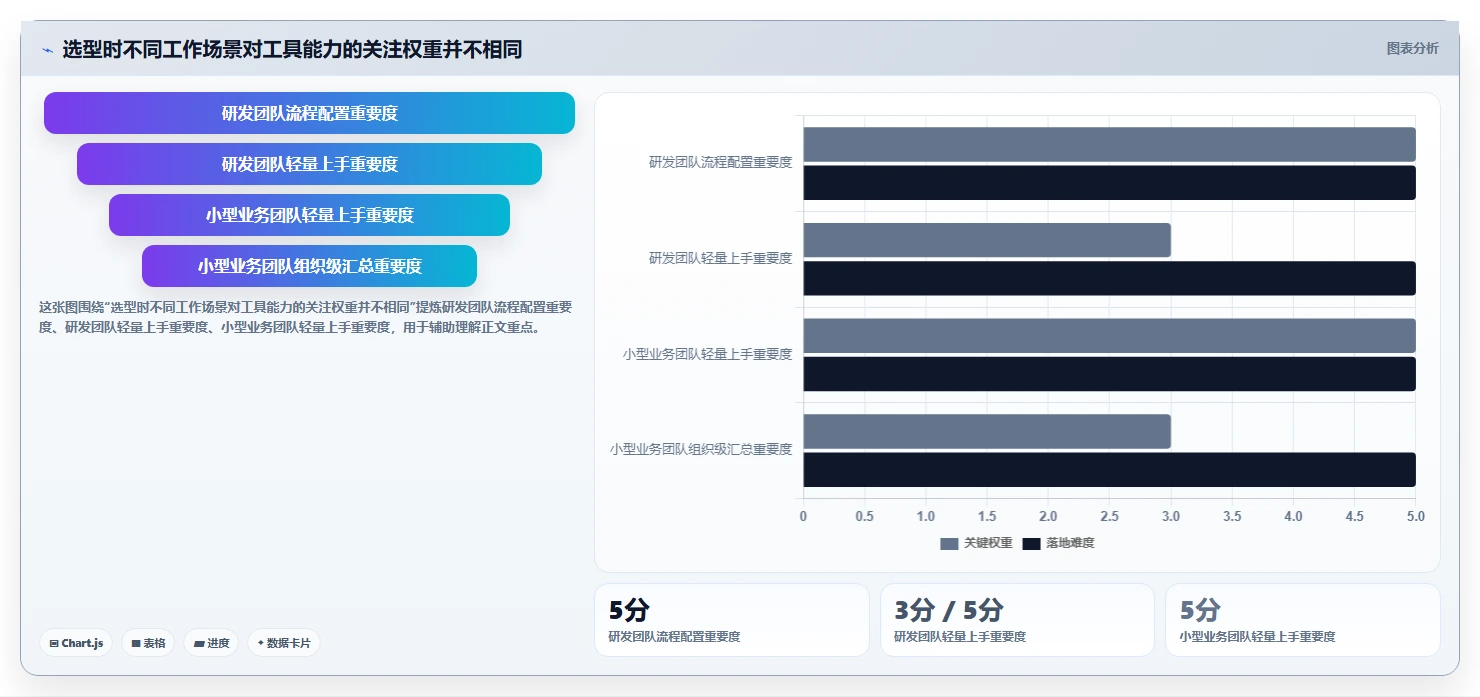Click y-axis label 研发团队流程配置重要度
The width and height of the screenshot is (1480, 697).
click(x=720, y=162)
